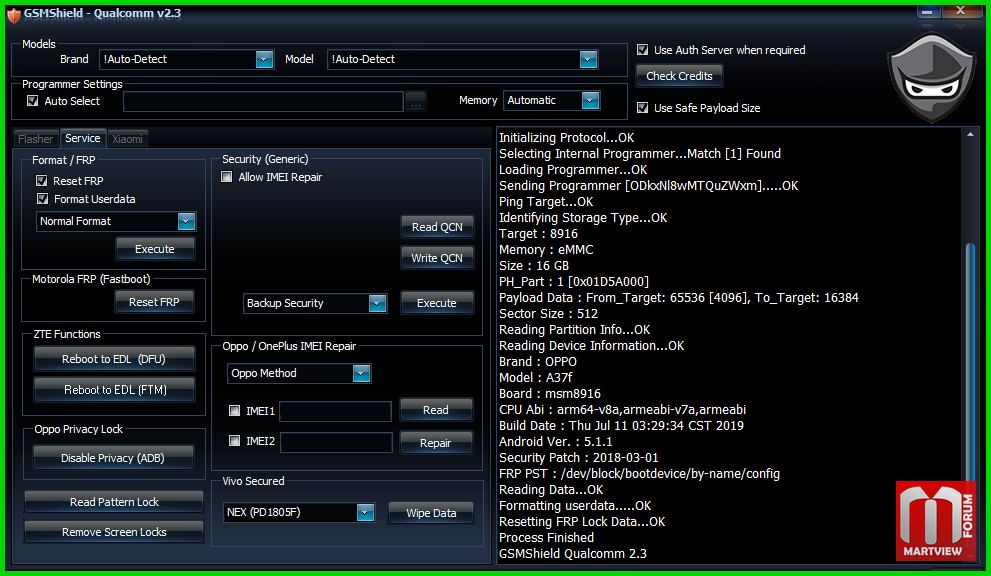Click the GSMShield app icon in title bar
This screenshot has height=576, width=991.
point(13,14)
